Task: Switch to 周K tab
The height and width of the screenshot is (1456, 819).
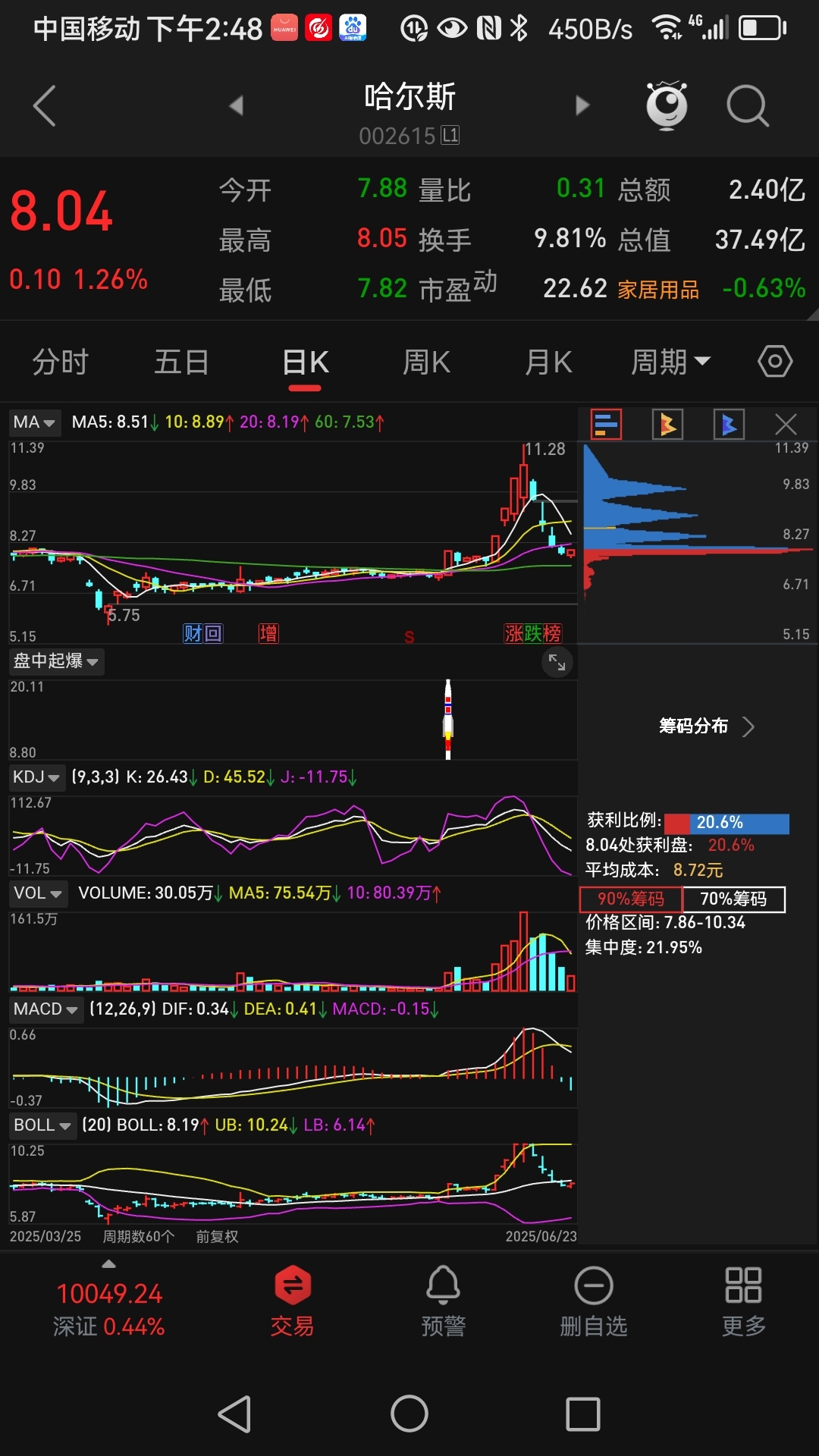Action: pos(426,362)
